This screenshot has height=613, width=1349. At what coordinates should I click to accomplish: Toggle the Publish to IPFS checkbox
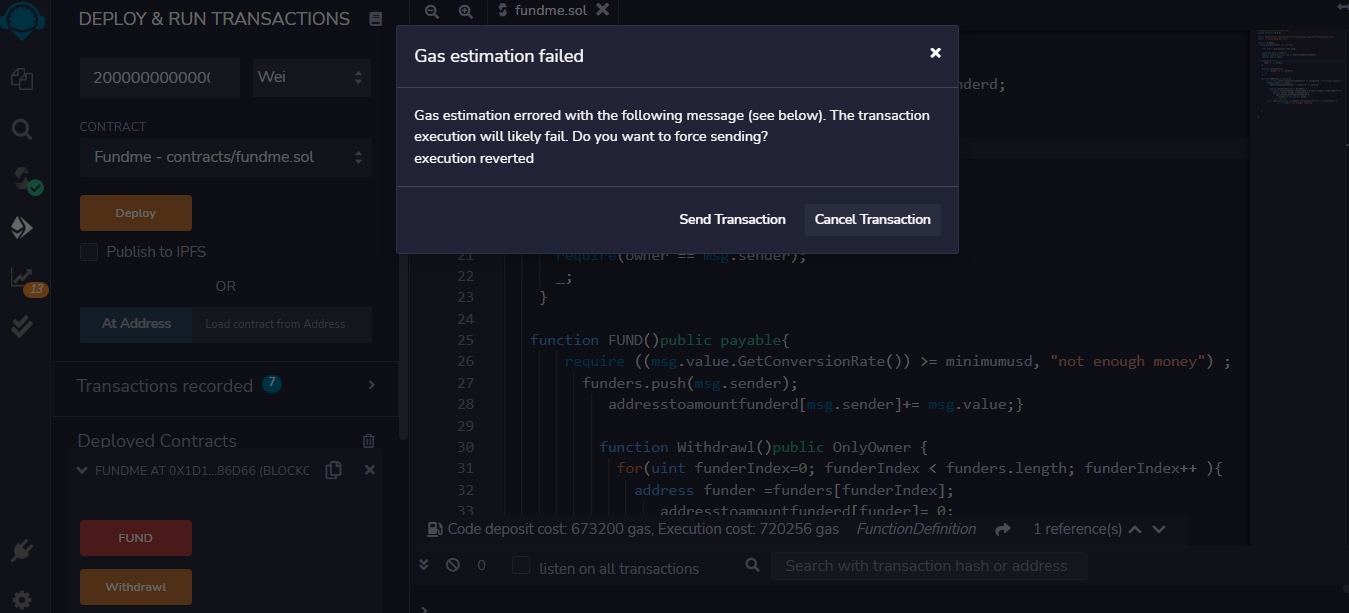point(89,252)
